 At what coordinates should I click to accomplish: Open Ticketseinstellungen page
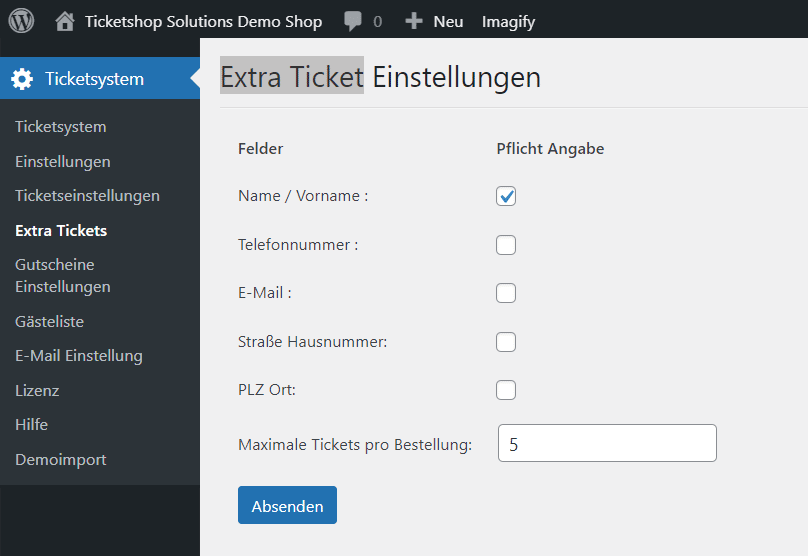tap(88, 196)
